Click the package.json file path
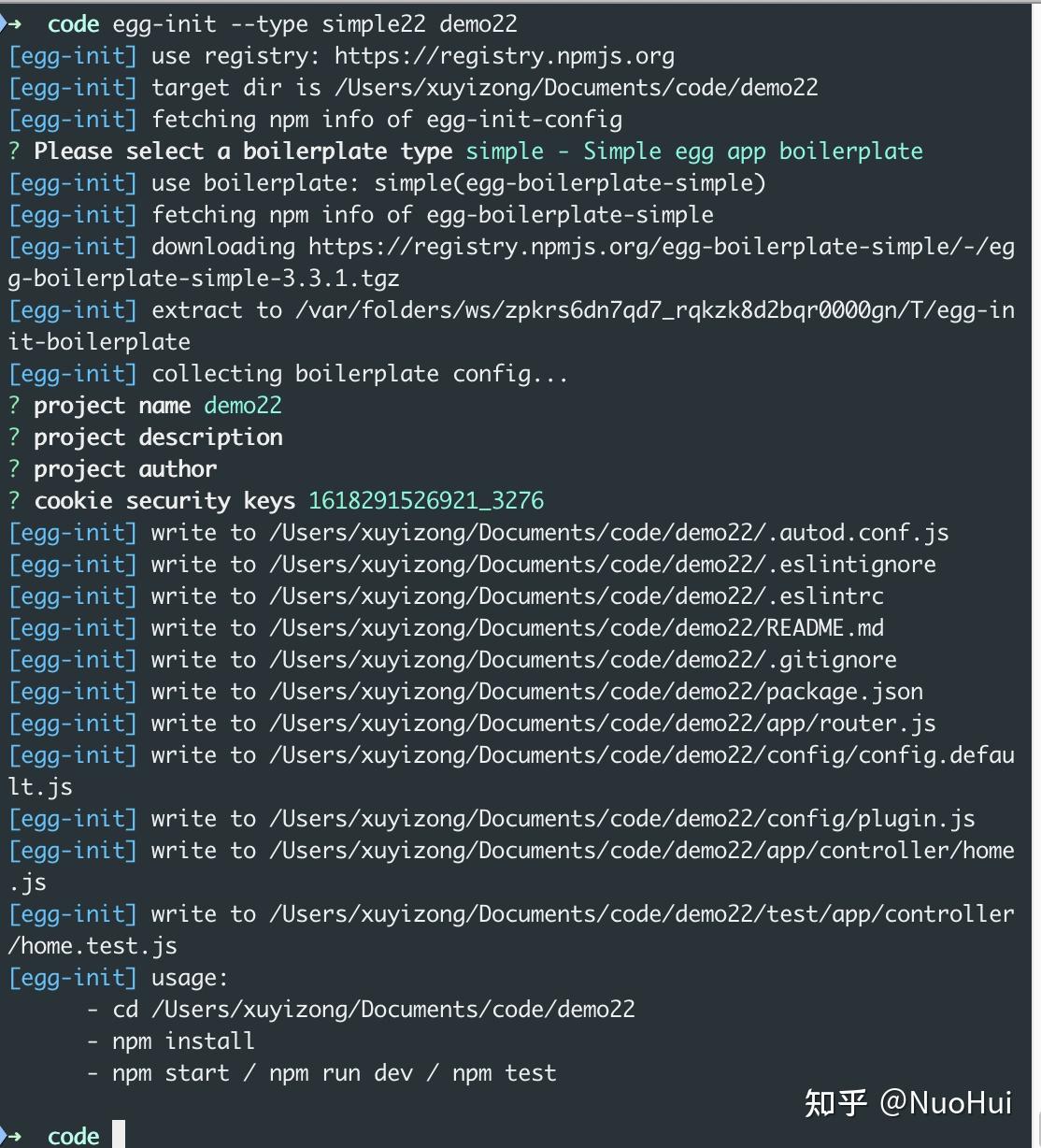Viewport: 1041px width, 1148px height. point(596,691)
